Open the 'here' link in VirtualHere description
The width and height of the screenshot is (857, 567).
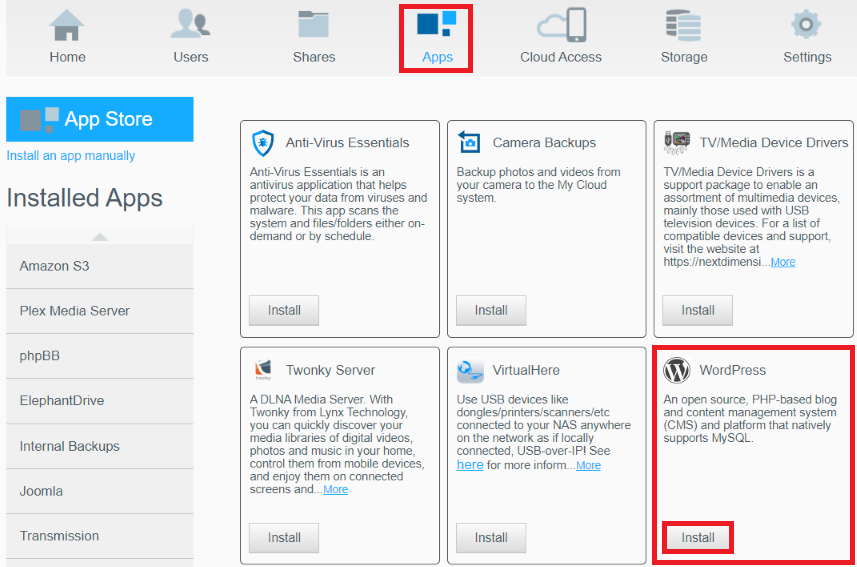coord(470,465)
